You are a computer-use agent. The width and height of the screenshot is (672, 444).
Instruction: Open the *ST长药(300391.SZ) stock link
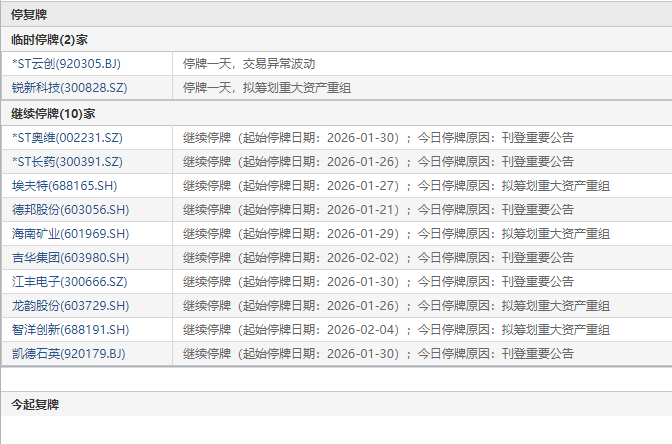click(x=67, y=162)
